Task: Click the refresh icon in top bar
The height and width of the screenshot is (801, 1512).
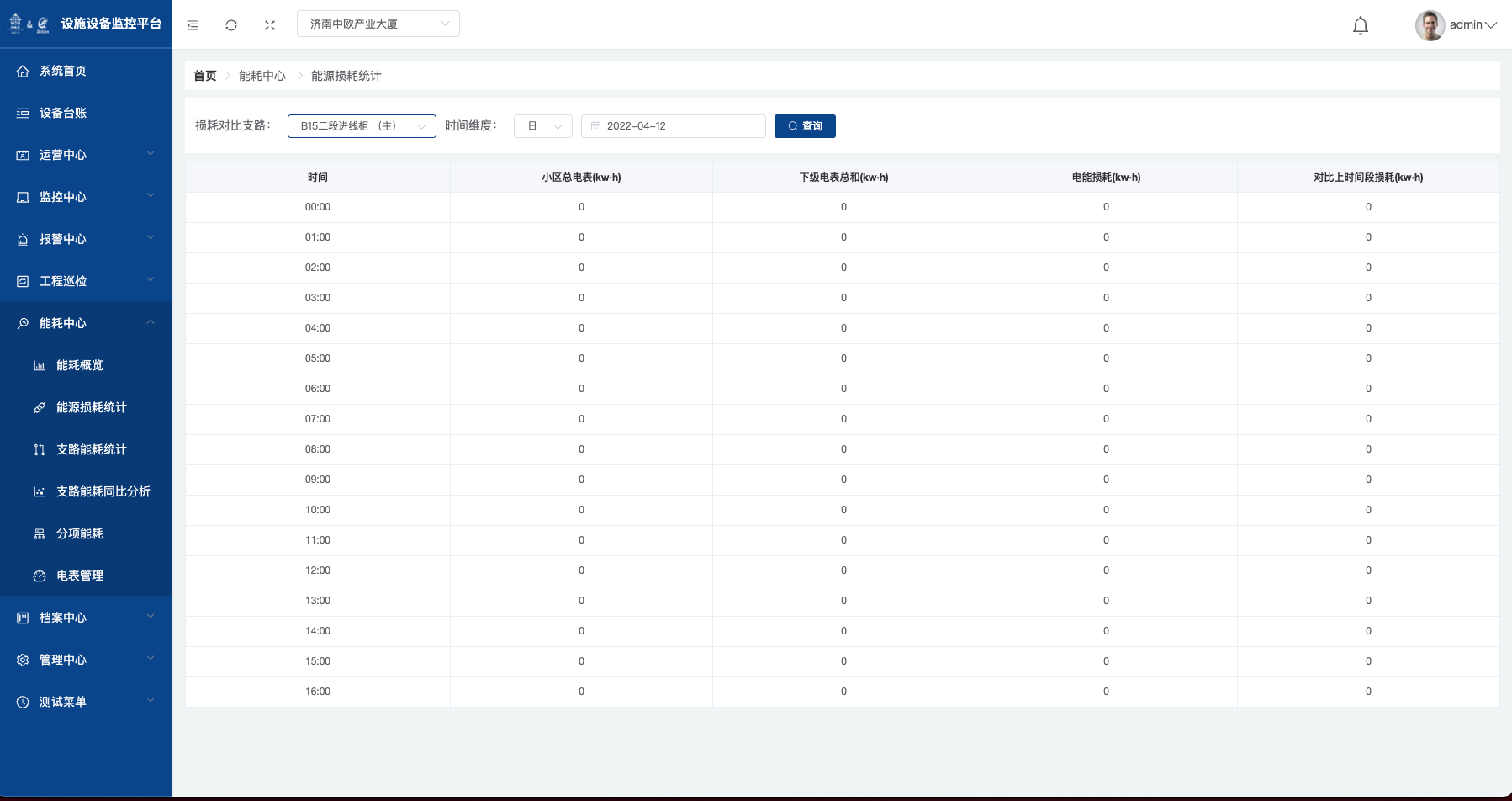Action: coord(231,25)
